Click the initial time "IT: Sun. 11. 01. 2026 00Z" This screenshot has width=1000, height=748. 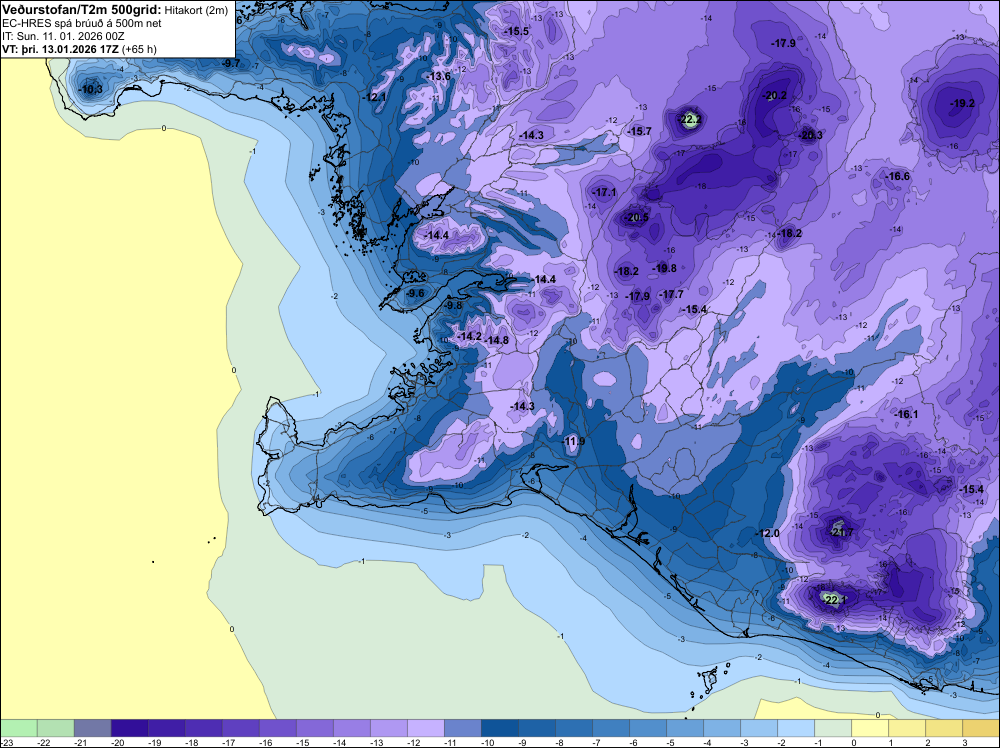(x=63, y=36)
